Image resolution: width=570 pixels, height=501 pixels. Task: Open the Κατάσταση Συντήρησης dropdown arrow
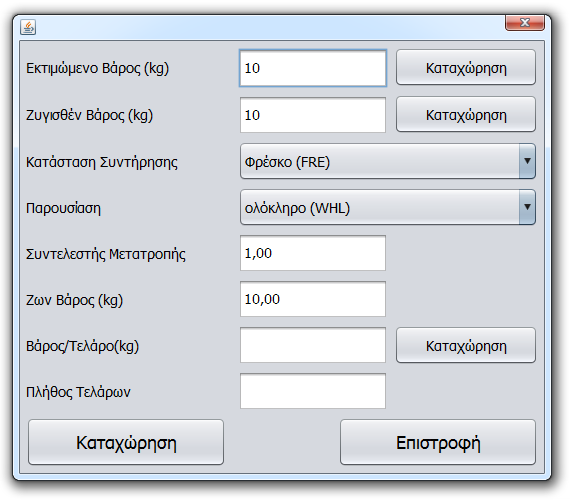[x=527, y=161]
